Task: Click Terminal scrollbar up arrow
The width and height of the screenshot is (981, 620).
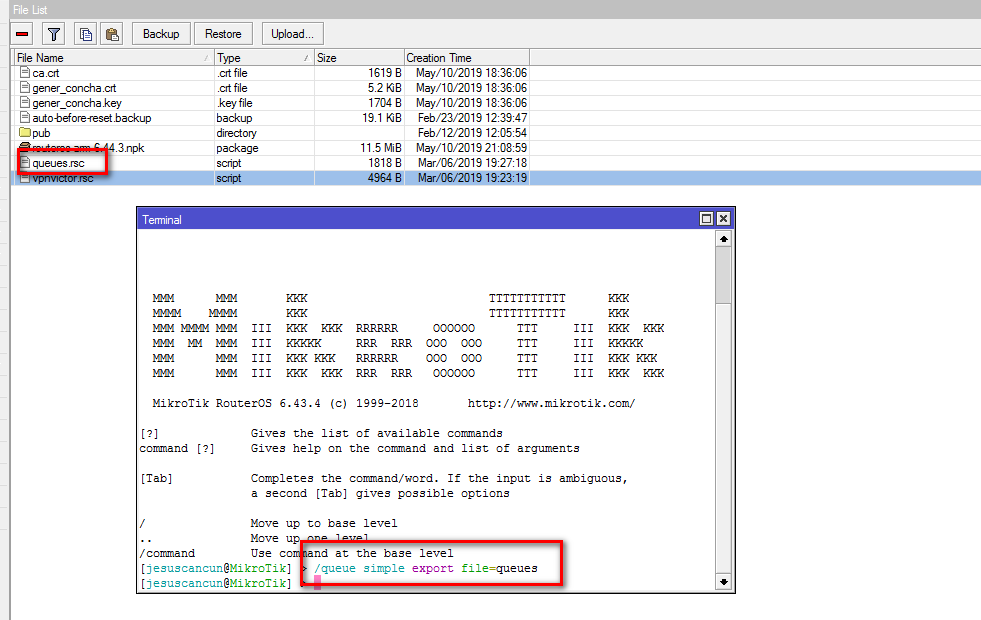Action: (723, 239)
